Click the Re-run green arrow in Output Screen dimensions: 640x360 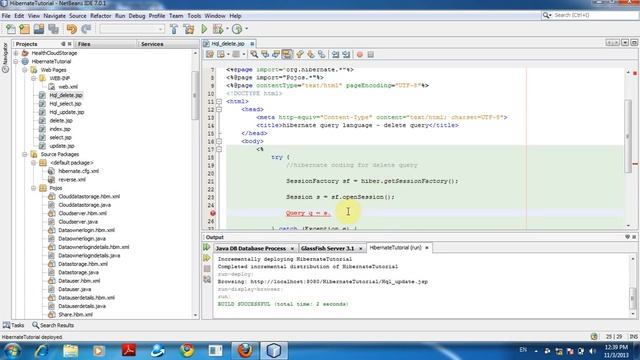point(207,247)
